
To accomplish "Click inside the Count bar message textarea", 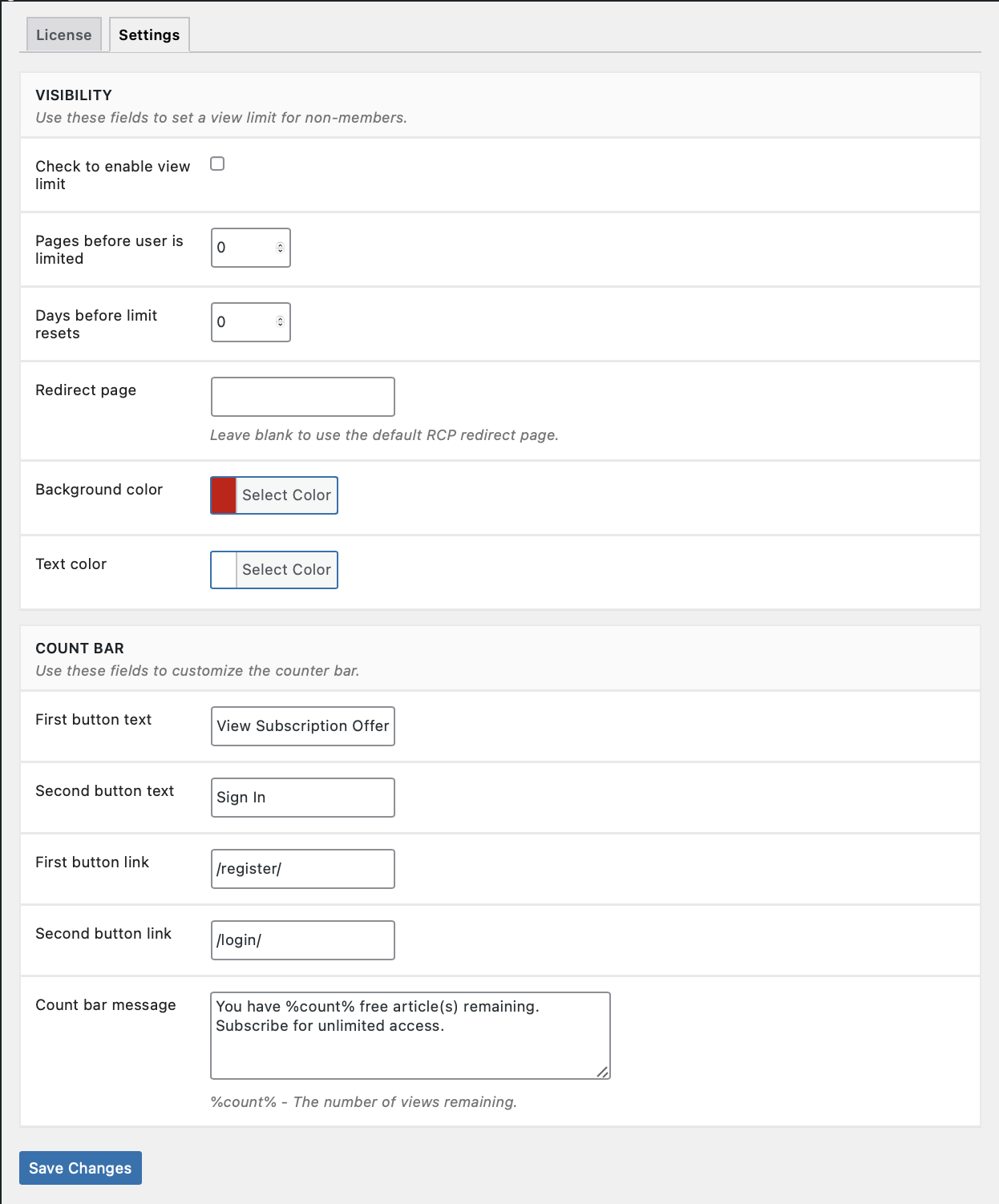I will (411, 1036).
